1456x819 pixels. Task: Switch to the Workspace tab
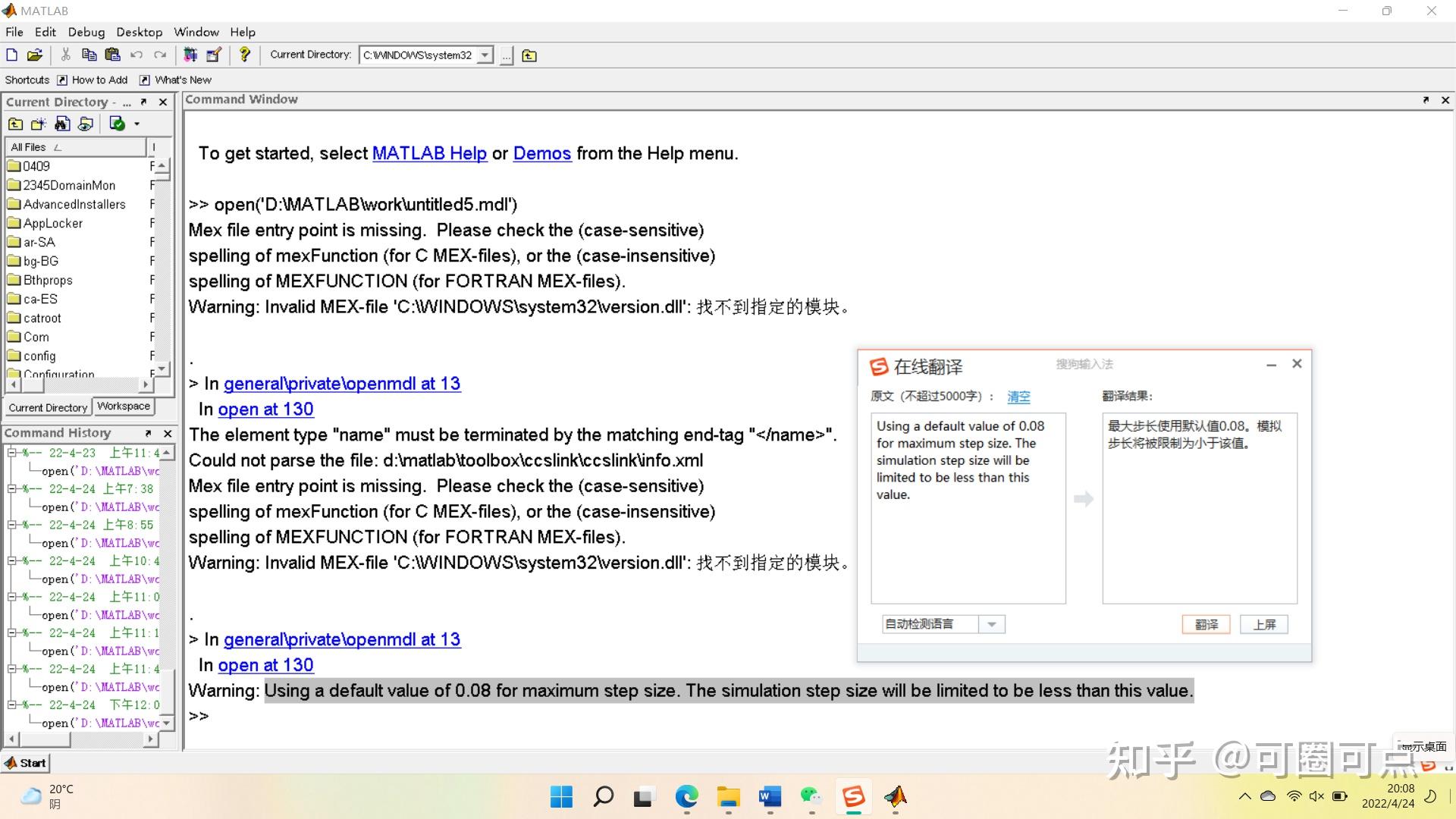coord(124,406)
